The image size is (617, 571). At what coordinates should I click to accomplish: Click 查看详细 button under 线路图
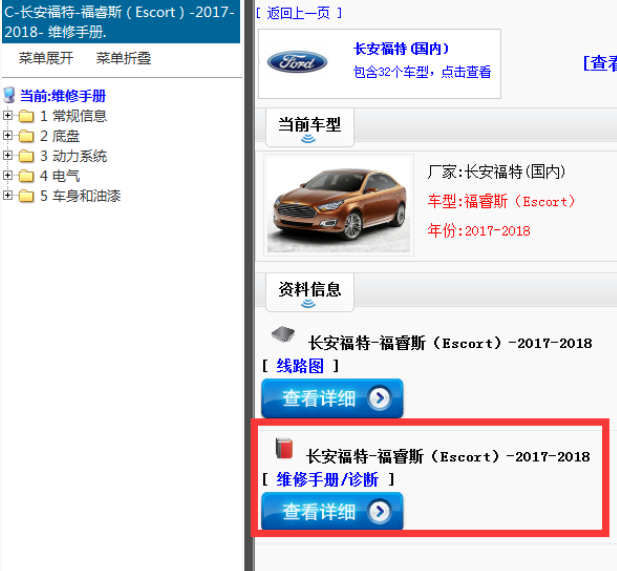pyautogui.click(x=332, y=398)
